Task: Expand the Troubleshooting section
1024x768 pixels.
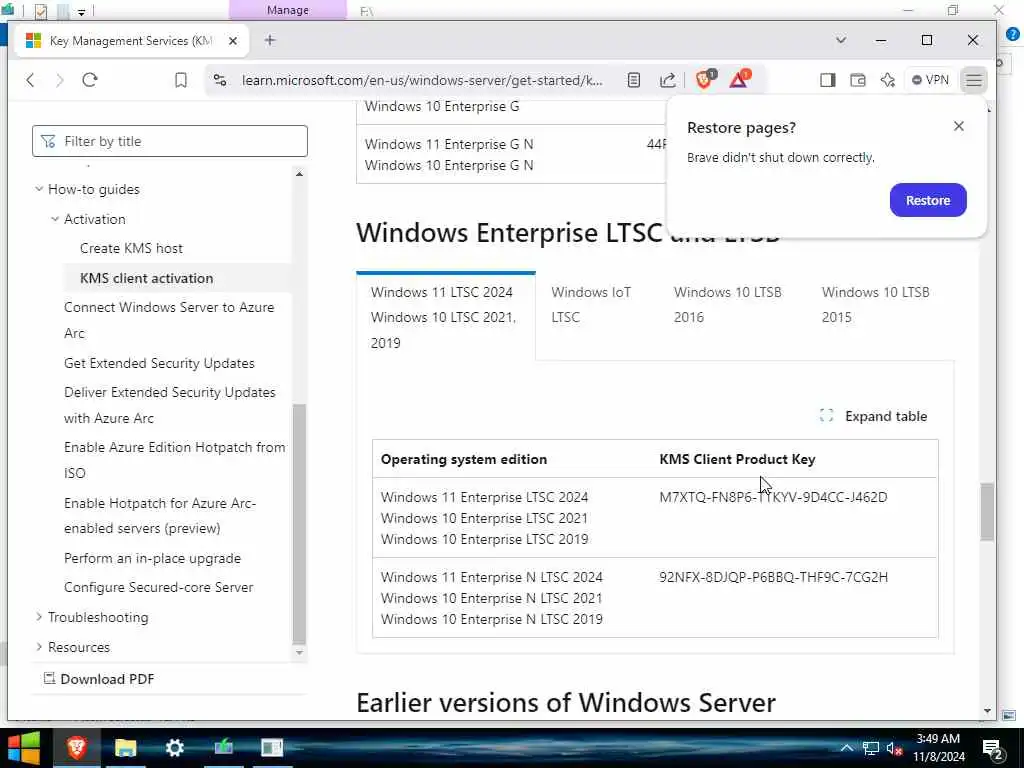Action: pyautogui.click(x=39, y=616)
